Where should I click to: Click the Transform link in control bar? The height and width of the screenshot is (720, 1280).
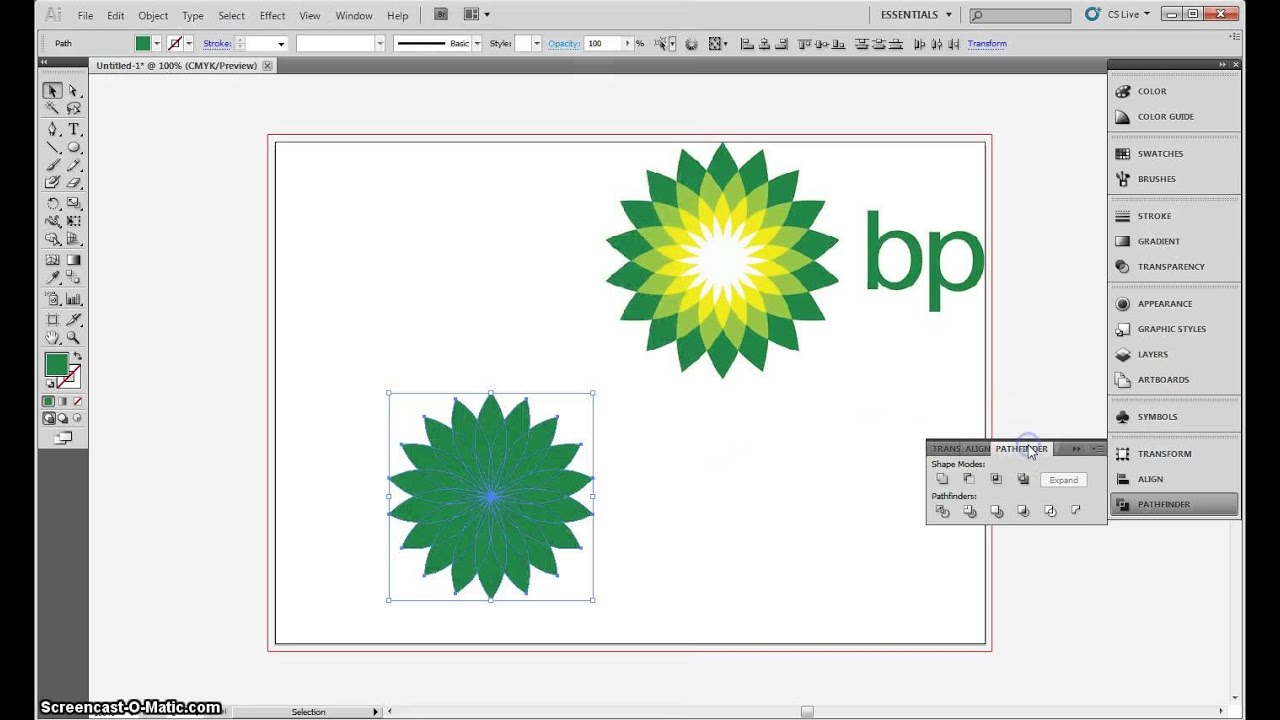pyautogui.click(x=987, y=44)
